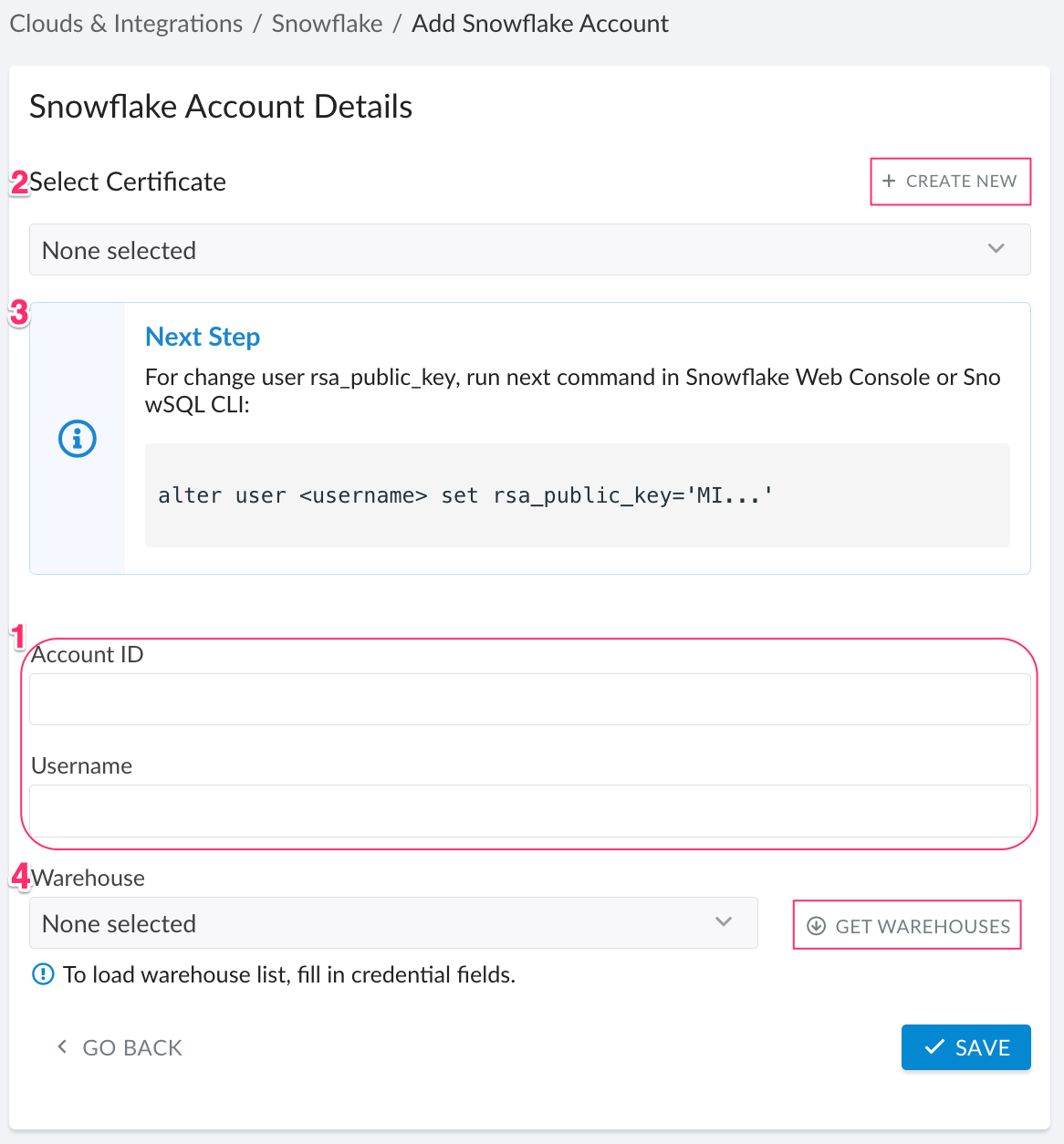Click the left chevron next to Go Back
Image resolution: width=1064 pixels, height=1144 pixels.
61,1046
